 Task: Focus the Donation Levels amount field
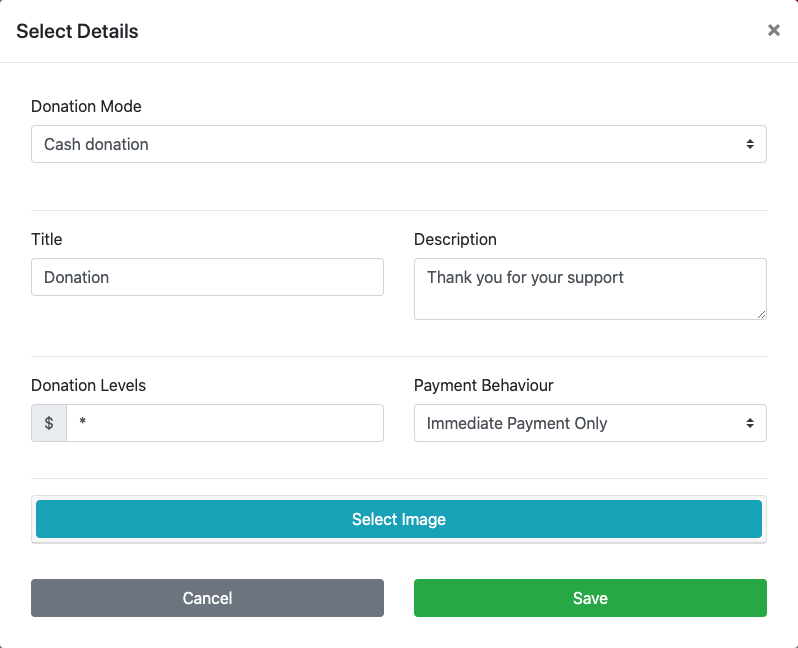click(225, 423)
